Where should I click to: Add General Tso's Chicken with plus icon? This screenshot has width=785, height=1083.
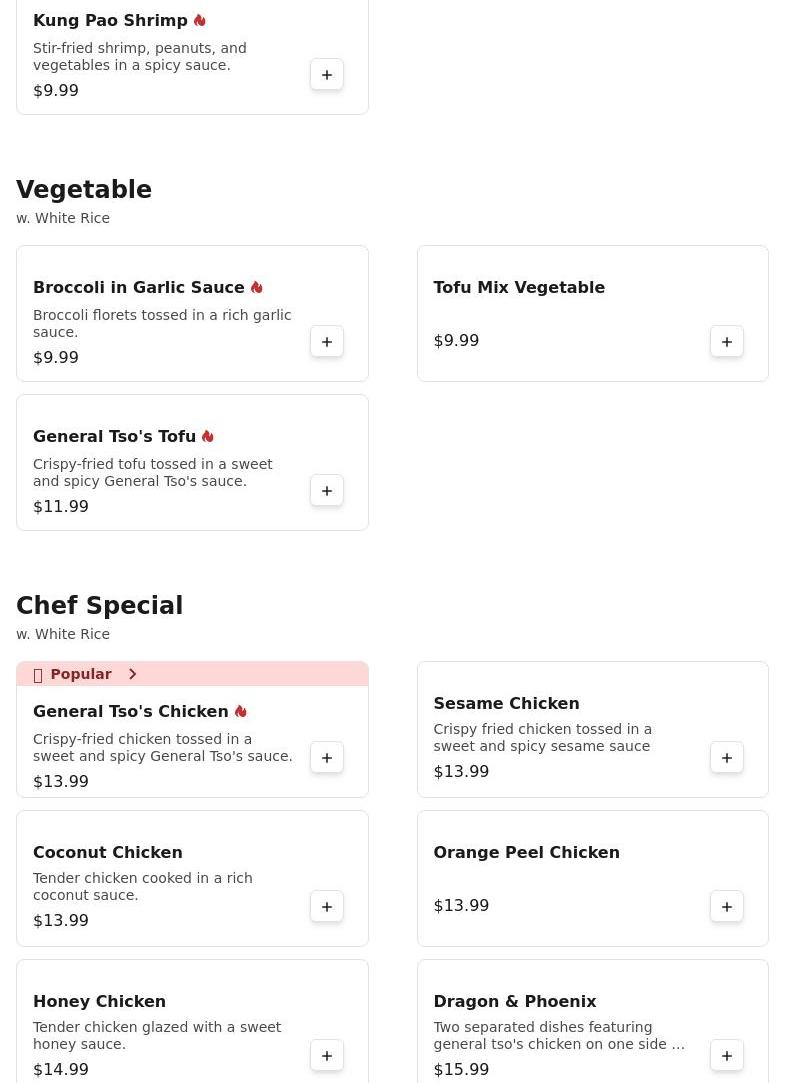pyautogui.click(x=327, y=758)
